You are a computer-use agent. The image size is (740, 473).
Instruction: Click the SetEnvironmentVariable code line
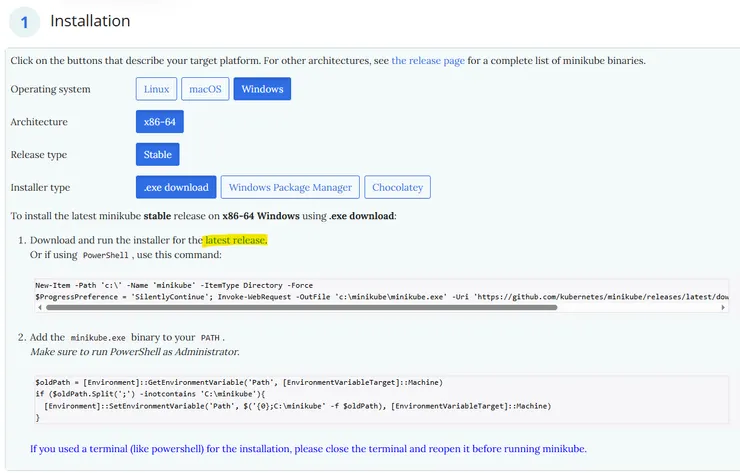click(x=297, y=406)
